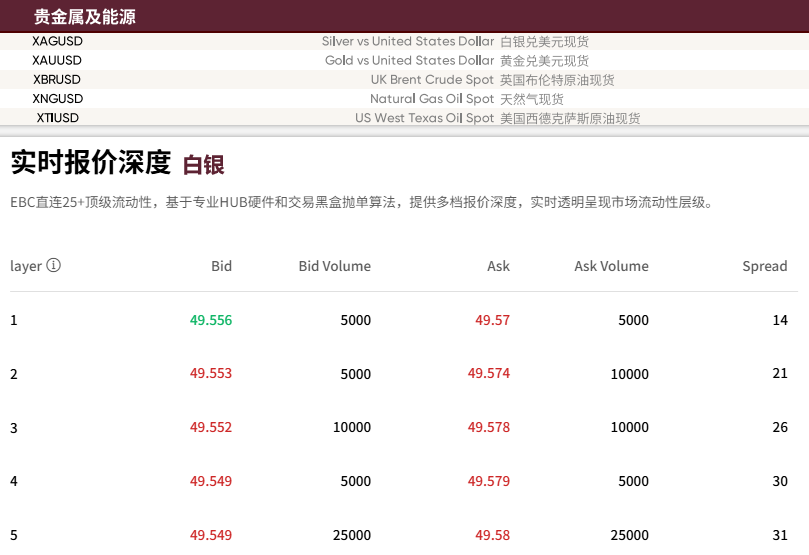Click the Gold vs United States Dollar description

(x=409, y=61)
